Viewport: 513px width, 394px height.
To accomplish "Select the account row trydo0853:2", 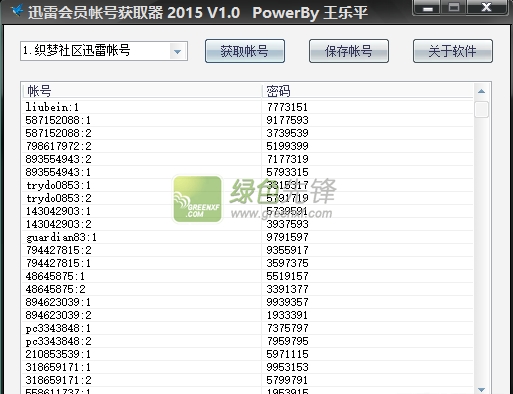I will (x=248, y=198).
